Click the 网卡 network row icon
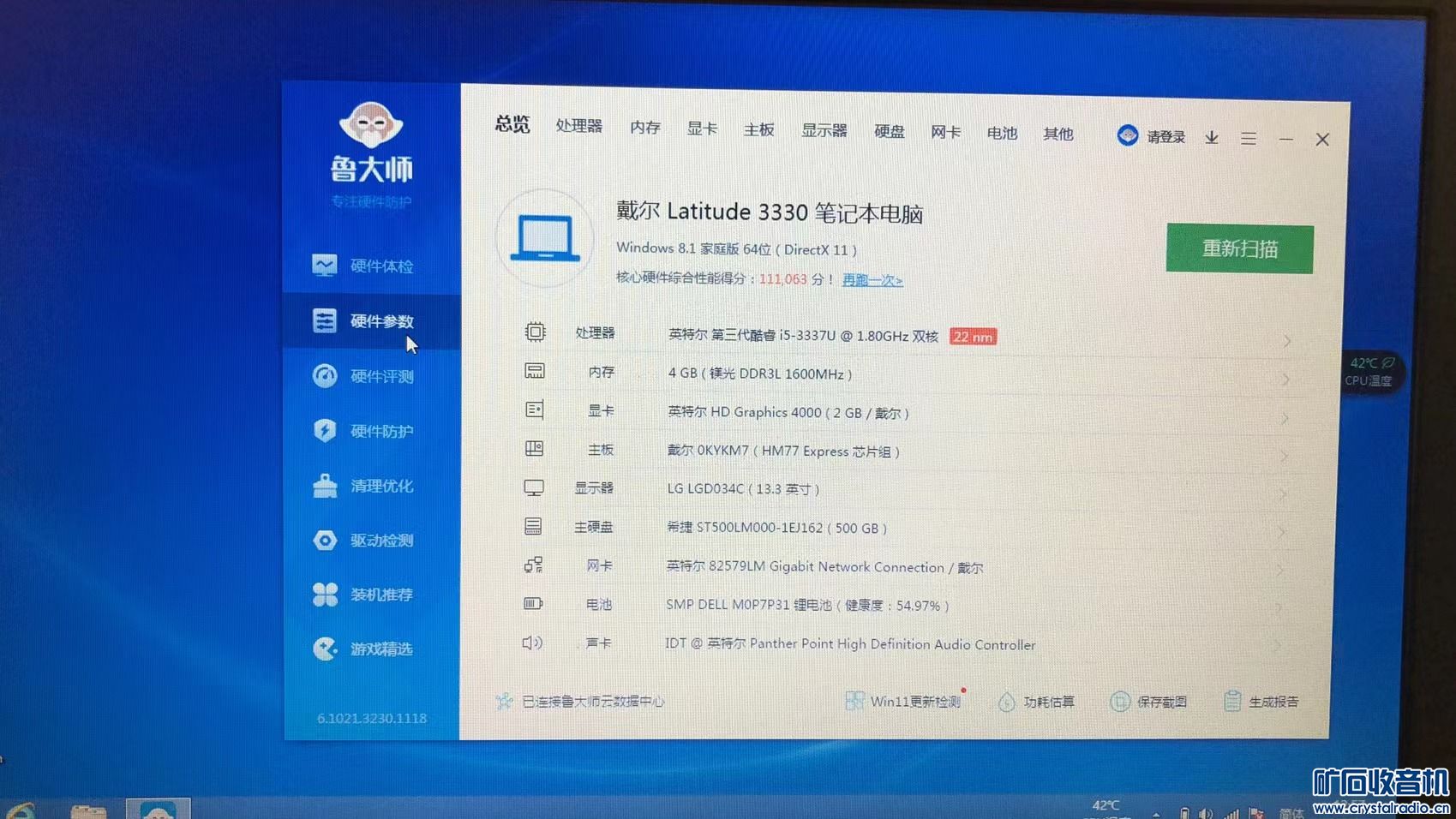 (533, 565)
